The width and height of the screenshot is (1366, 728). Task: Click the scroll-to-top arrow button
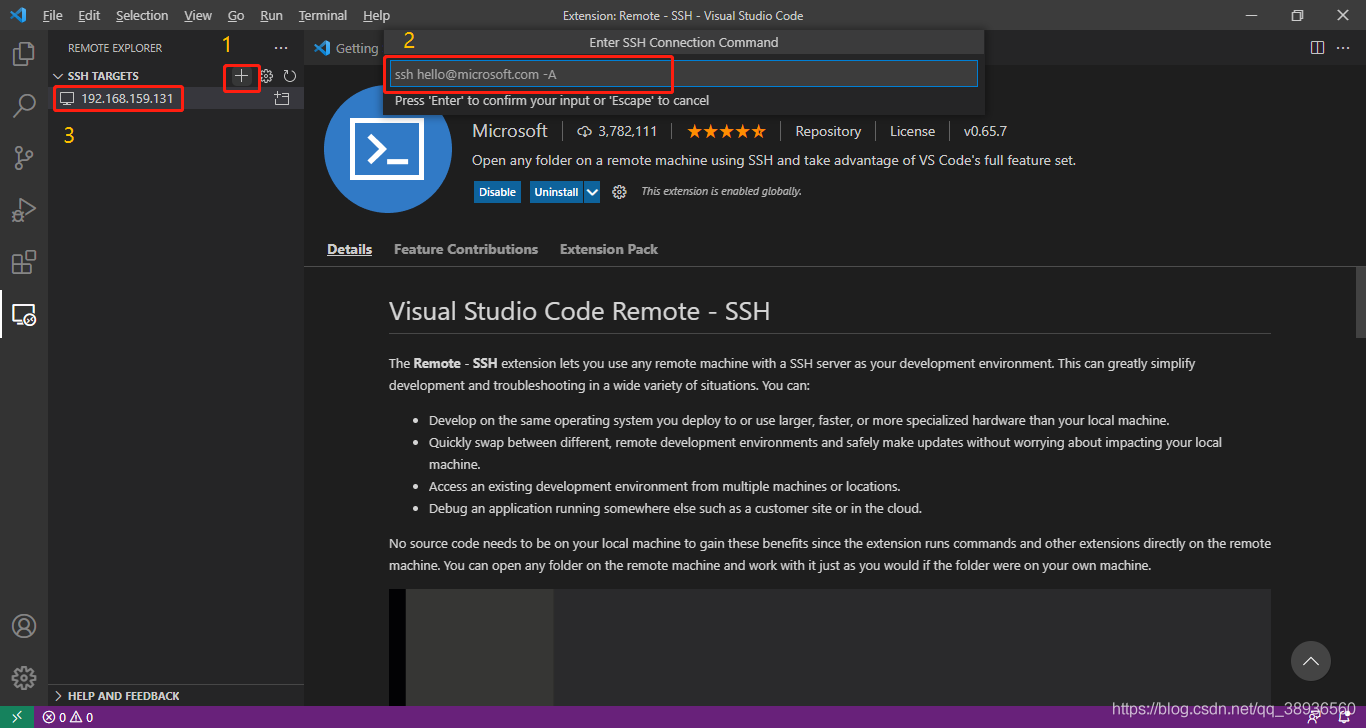1311,661
